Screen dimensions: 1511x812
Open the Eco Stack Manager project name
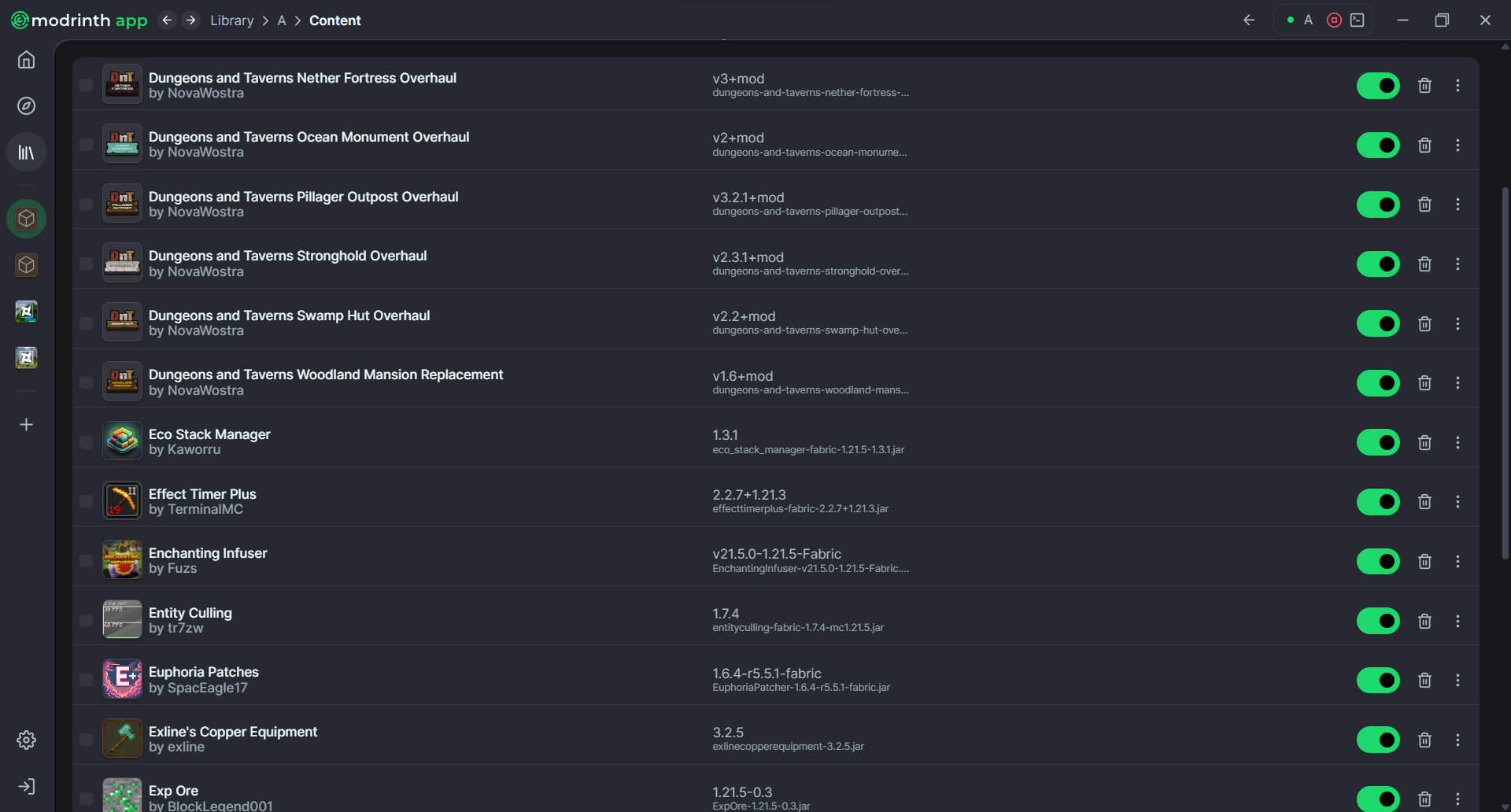pos(209,434)
